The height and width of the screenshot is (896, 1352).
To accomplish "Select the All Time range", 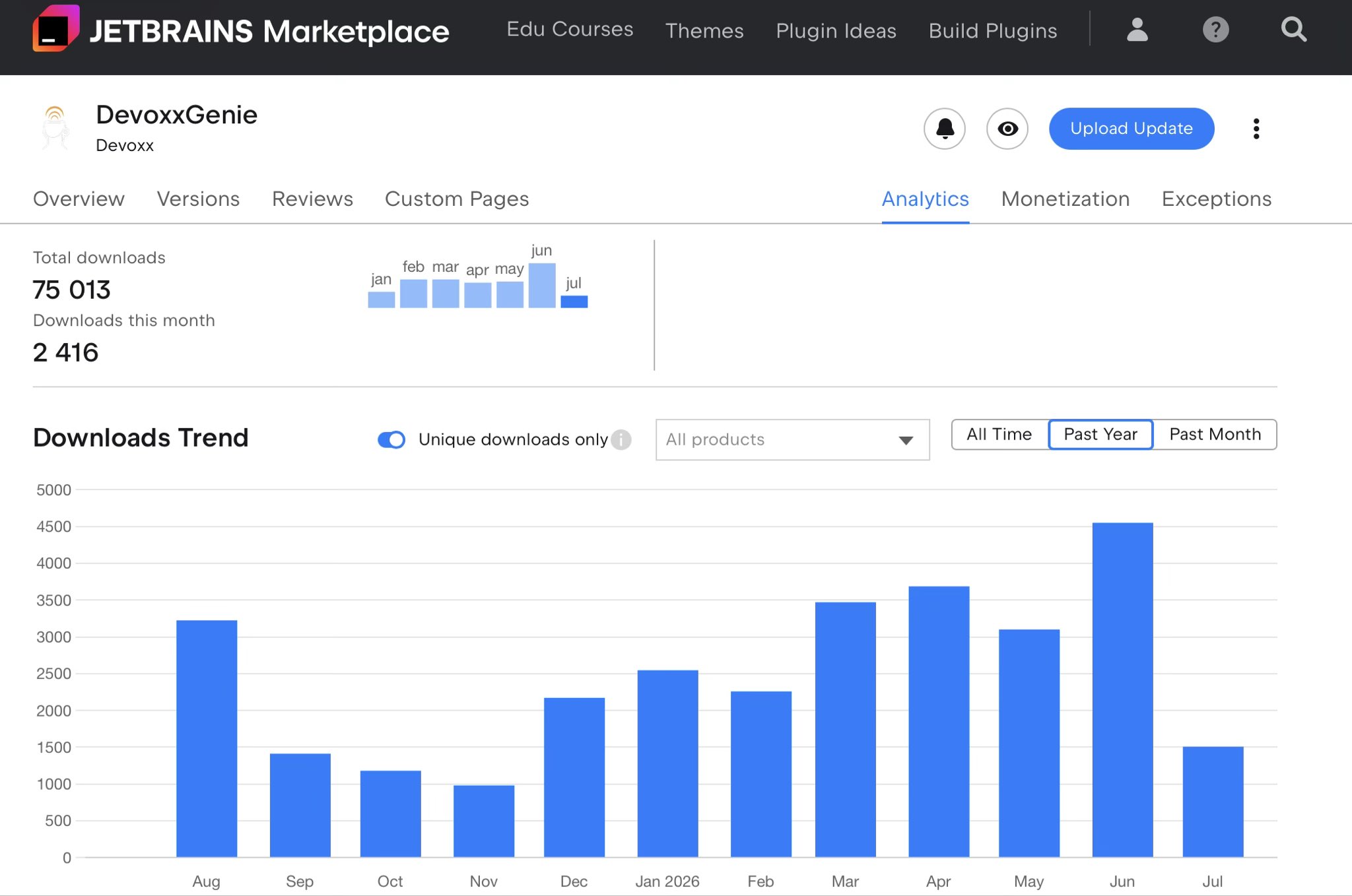I will click(999, 434).
